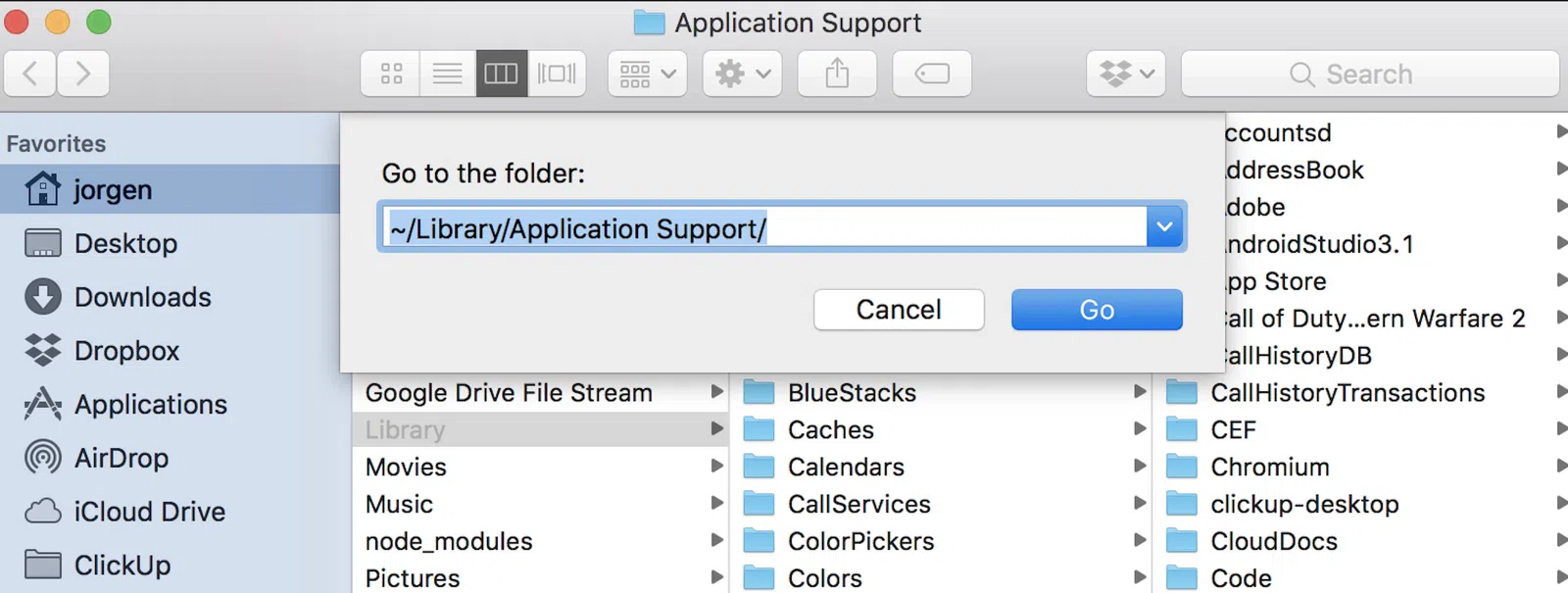Switch to icon view in toolbar
Screen dimensions: 1568x593
391,74
